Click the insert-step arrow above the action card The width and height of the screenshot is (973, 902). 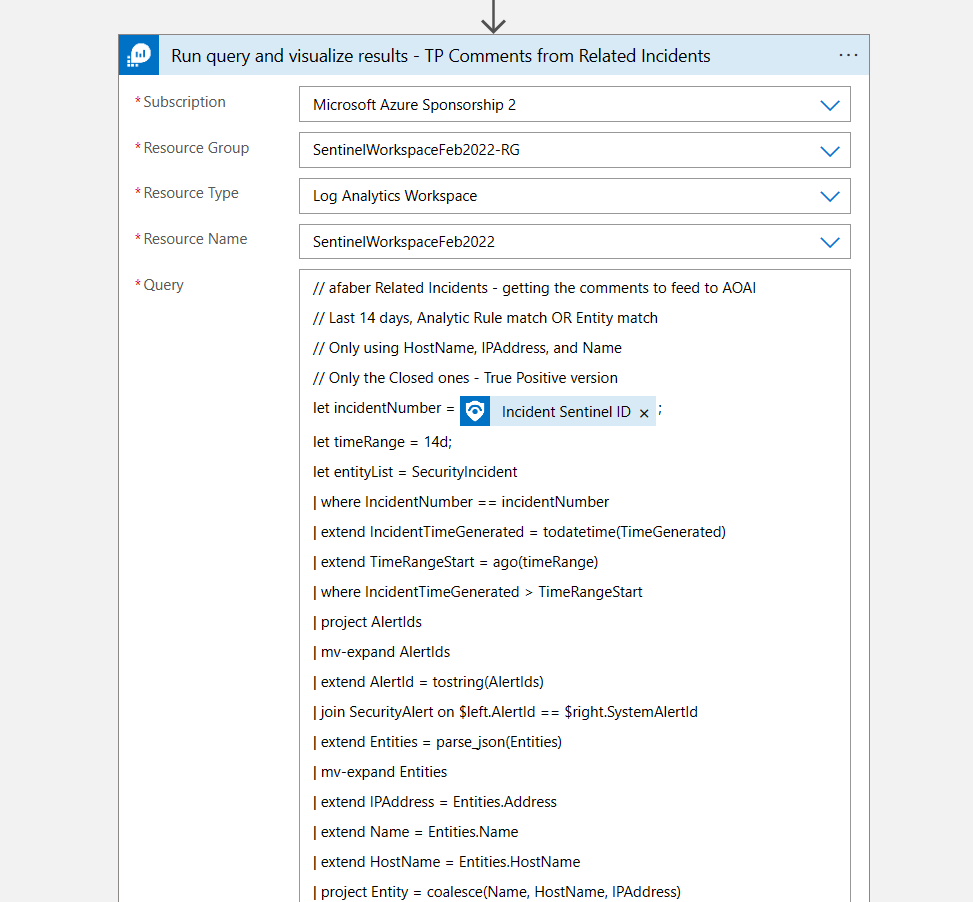point(492,17)
